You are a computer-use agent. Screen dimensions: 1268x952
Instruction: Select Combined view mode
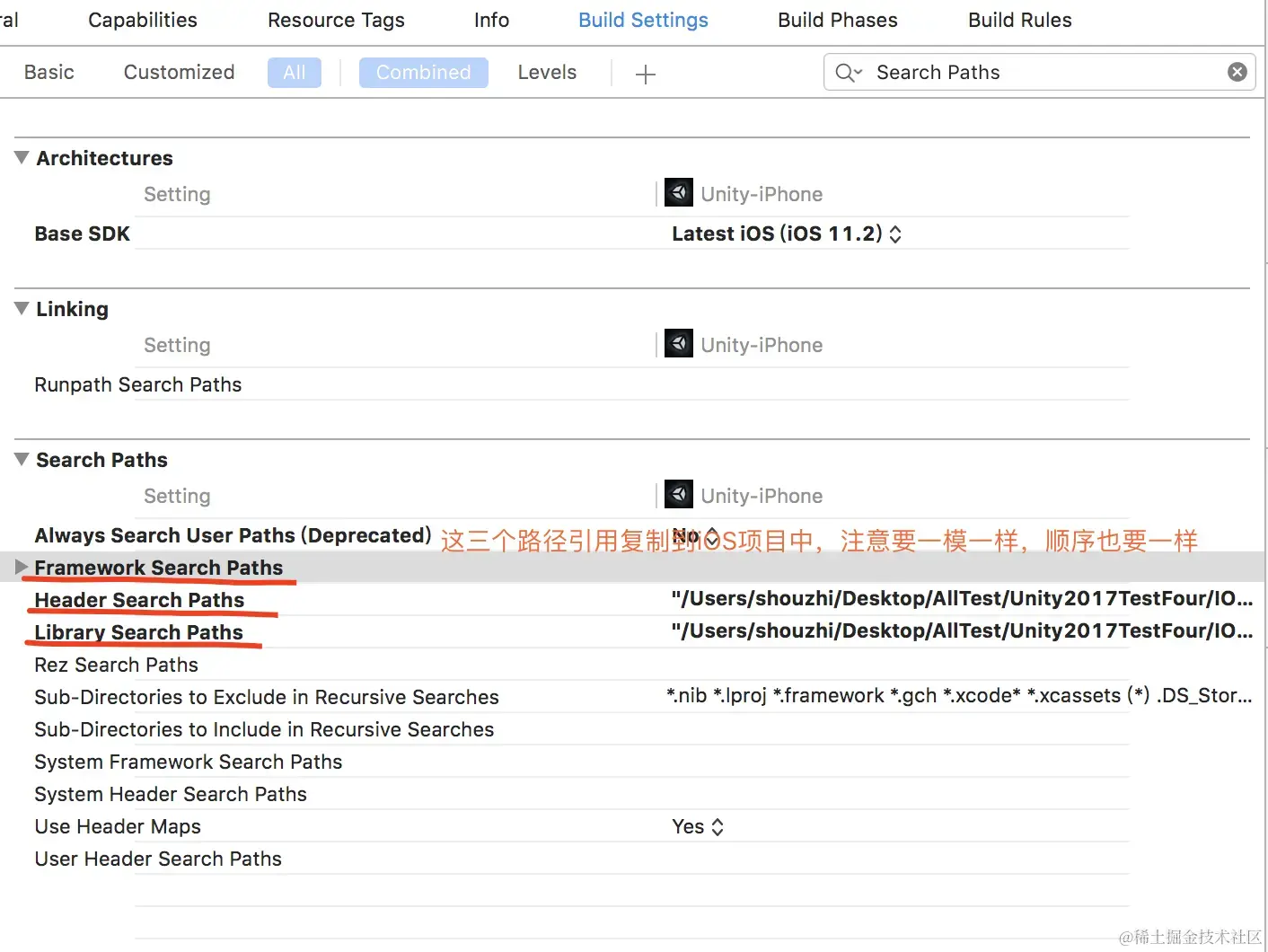424,72
